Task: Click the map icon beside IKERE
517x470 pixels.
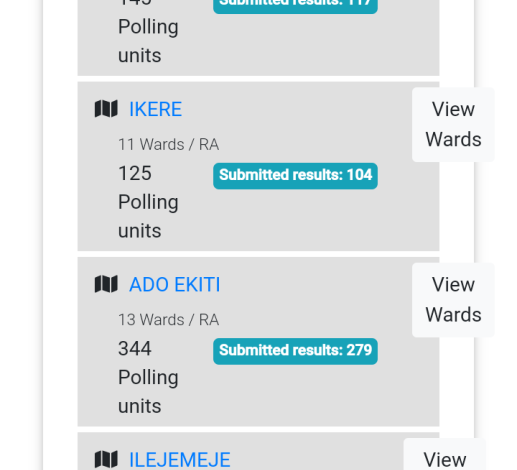Action: 106,109
